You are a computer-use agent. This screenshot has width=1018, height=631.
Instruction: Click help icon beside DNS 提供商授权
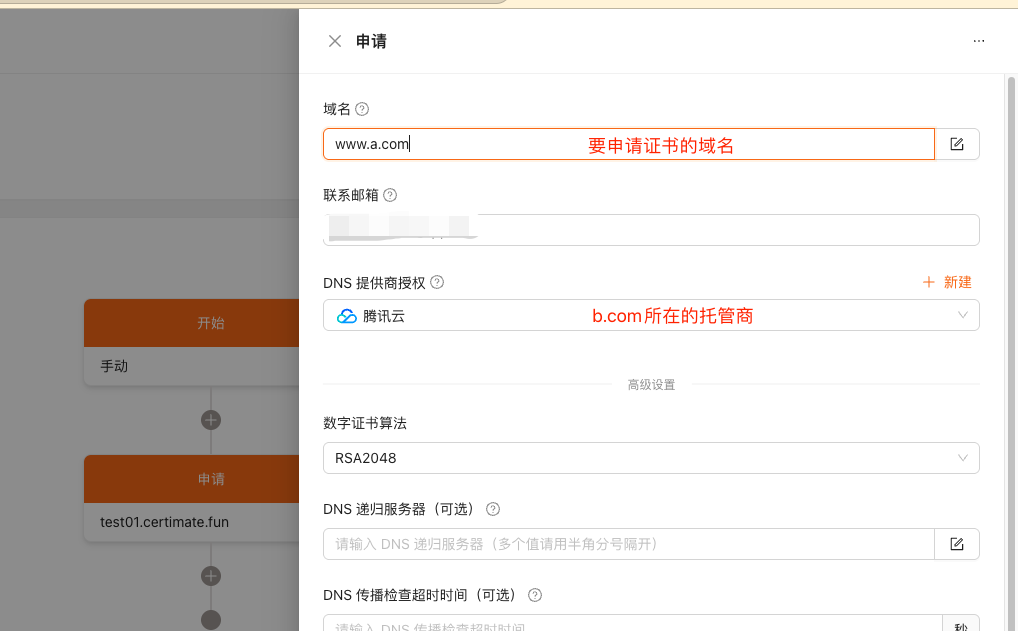(x=437, y=282)
